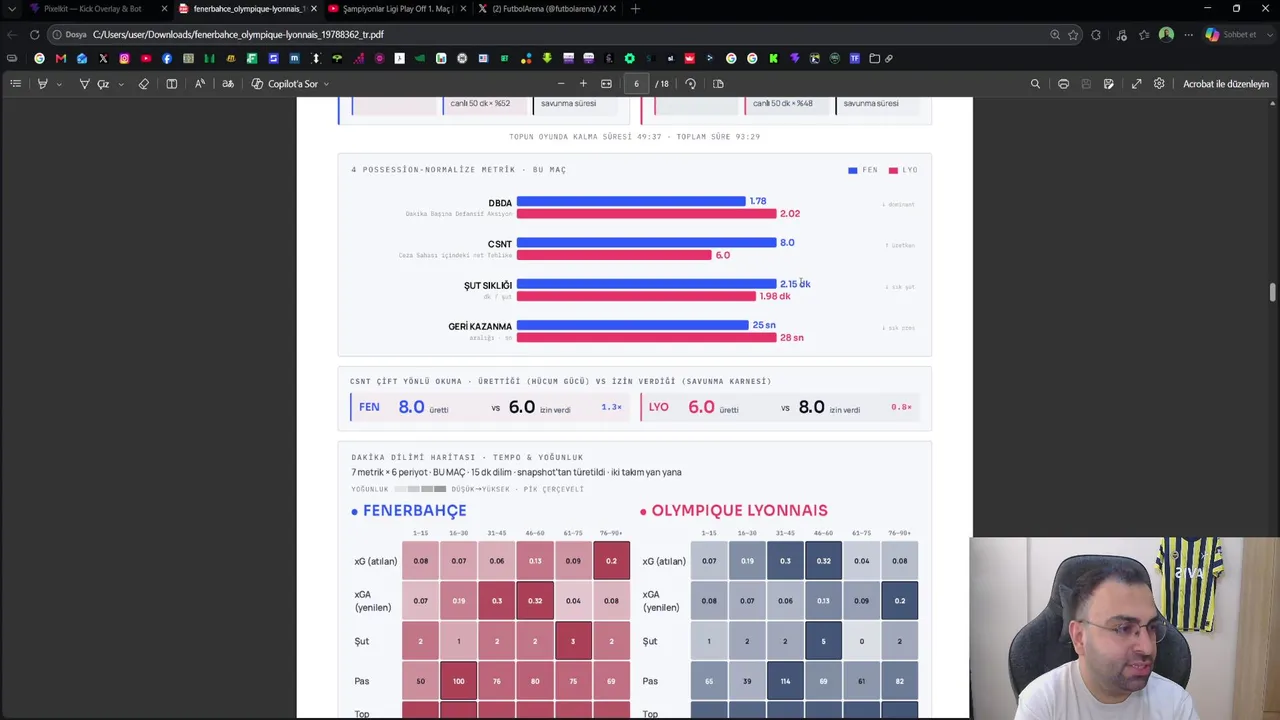Rotate the PDF page icon
The height and width of the screenshot is (720, 1280).
691,84
